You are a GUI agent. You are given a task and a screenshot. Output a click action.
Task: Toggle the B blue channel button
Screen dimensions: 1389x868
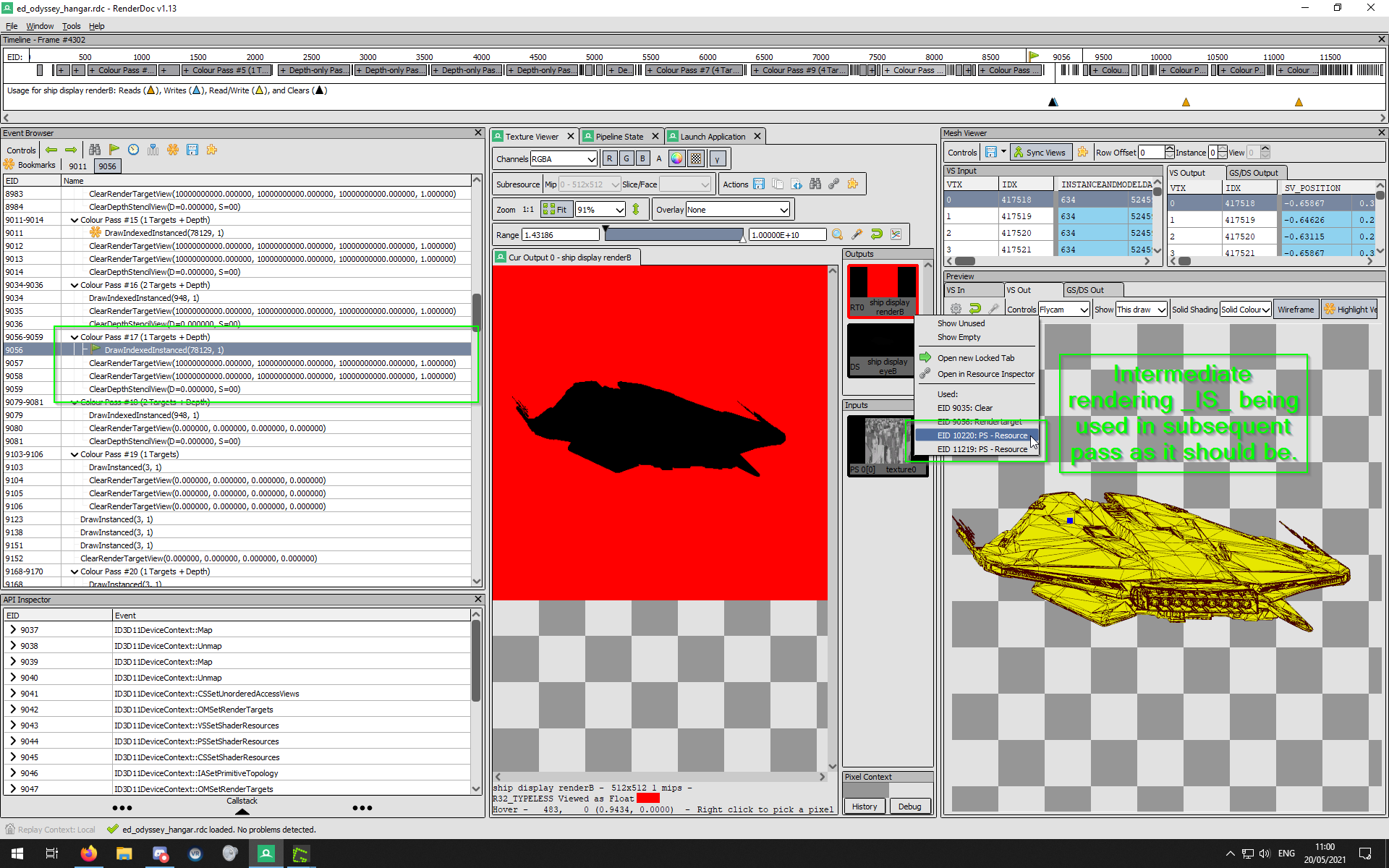coord(642,159)
